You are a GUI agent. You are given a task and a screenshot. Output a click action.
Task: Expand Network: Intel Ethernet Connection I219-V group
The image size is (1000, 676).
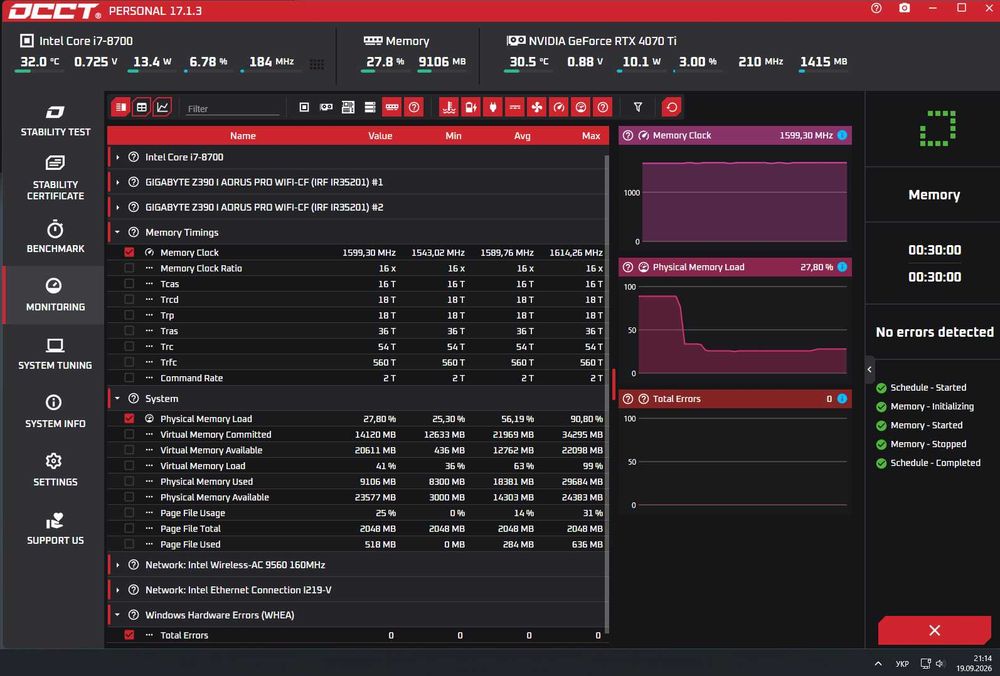117,590
